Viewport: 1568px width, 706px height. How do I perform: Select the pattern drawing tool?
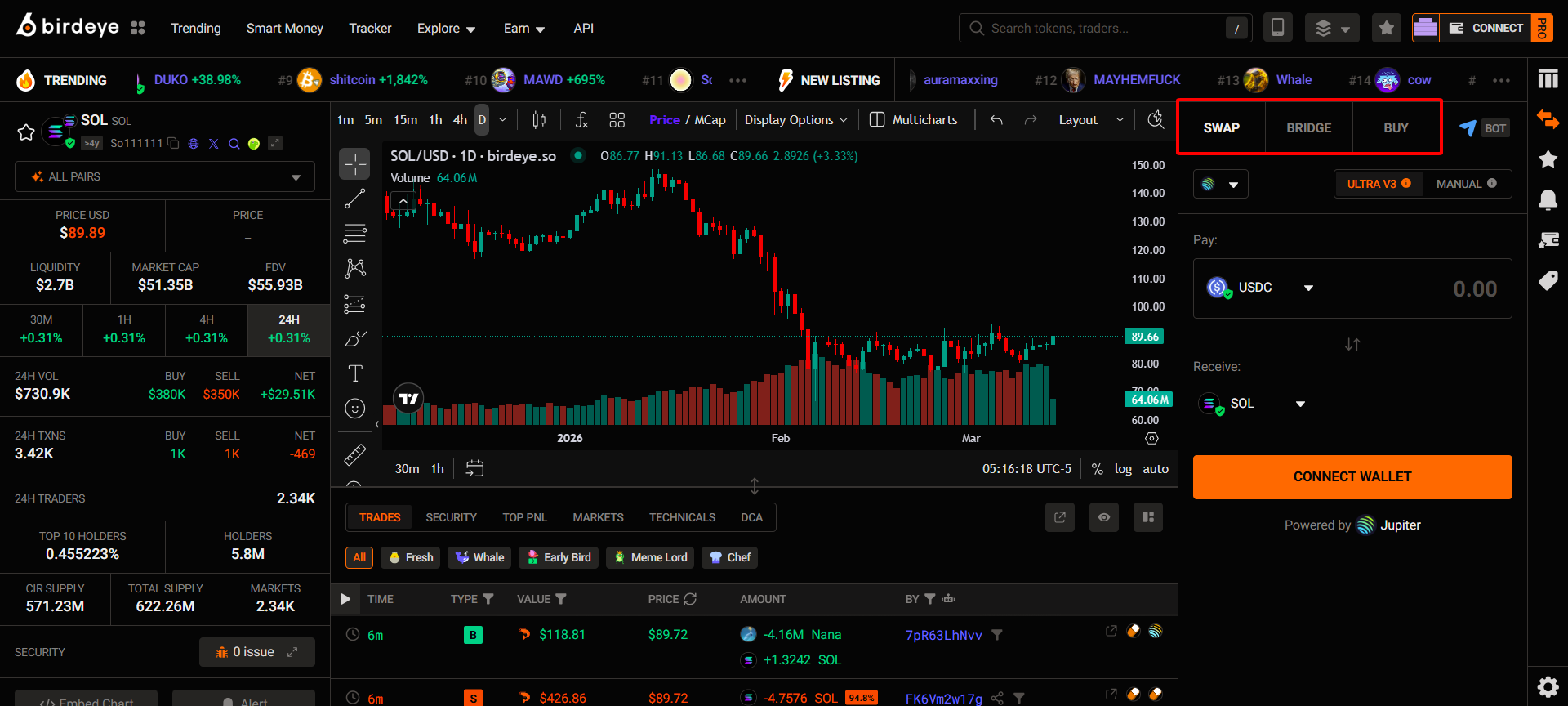coord(355,269)
